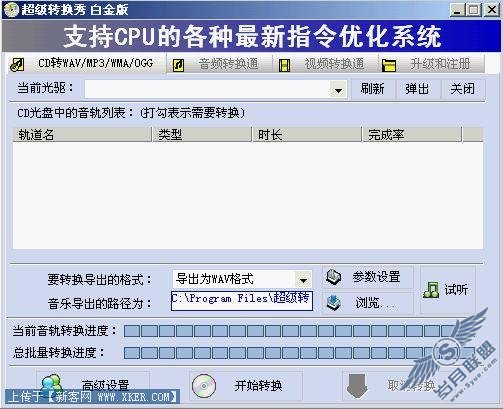This screenshot has width=503, height=409.
Task: Click the film strip icon on 视频转换通 tab
Action: 284,65
